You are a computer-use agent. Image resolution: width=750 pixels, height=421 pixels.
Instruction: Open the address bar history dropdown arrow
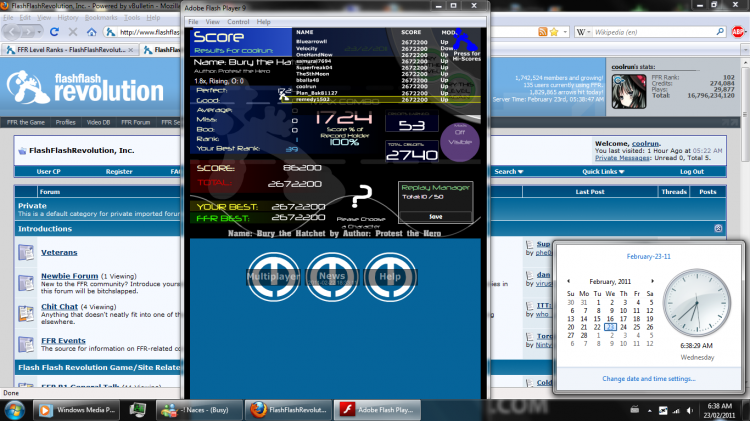565,32
